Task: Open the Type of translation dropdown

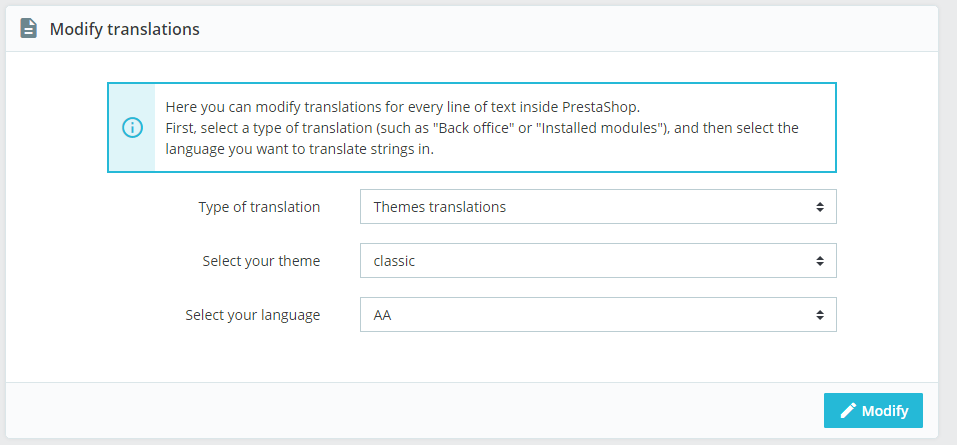Action: (x=597, y=207)
